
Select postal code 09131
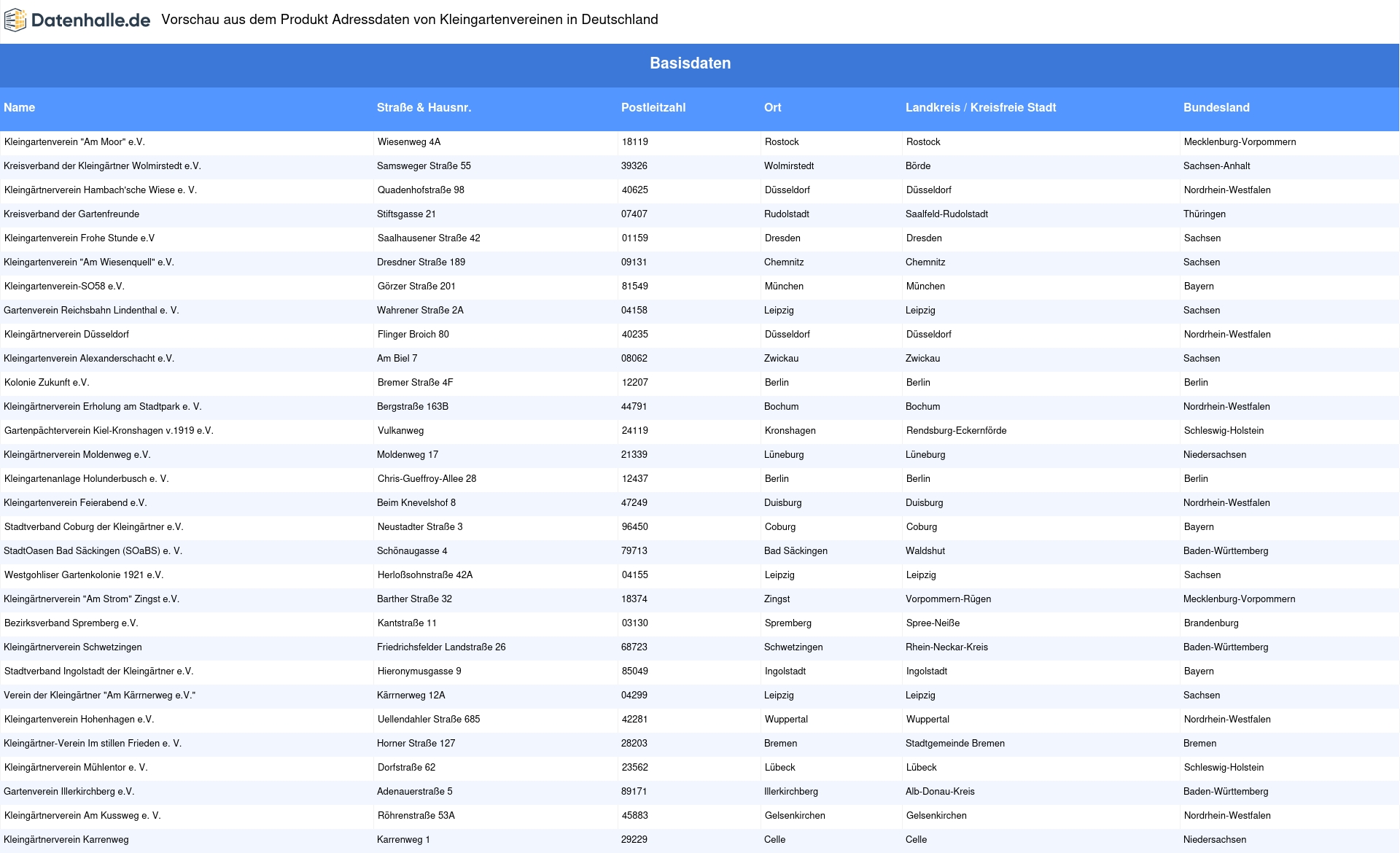[x=634, y=262]
